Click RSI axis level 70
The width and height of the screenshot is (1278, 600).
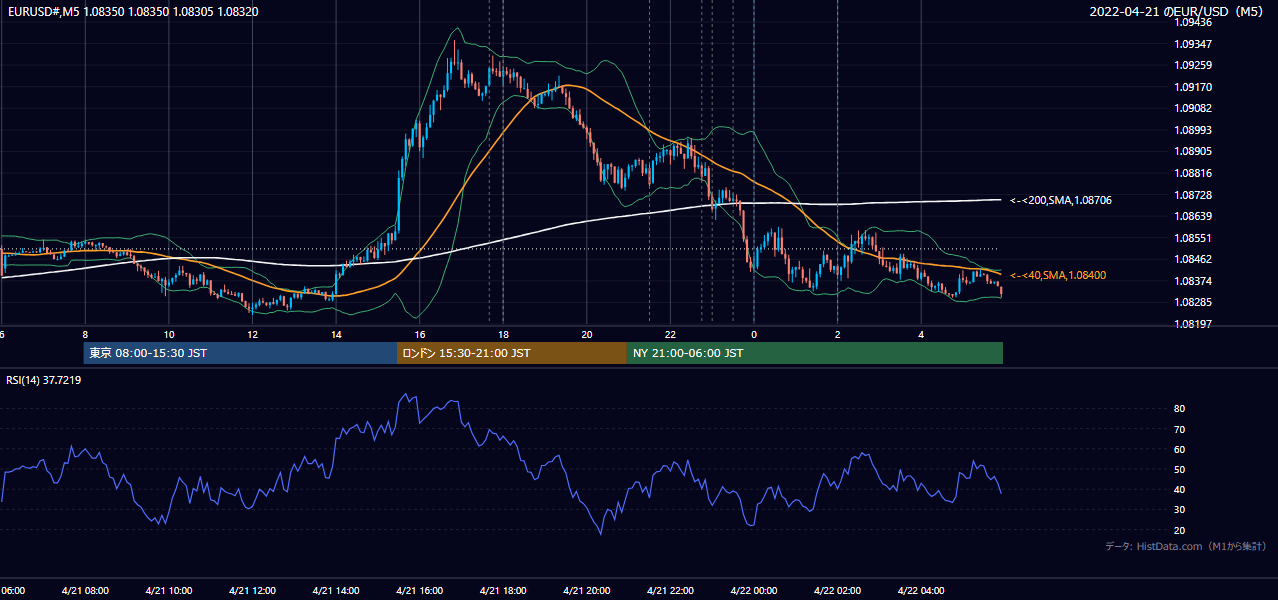[x=1180, y=429]
